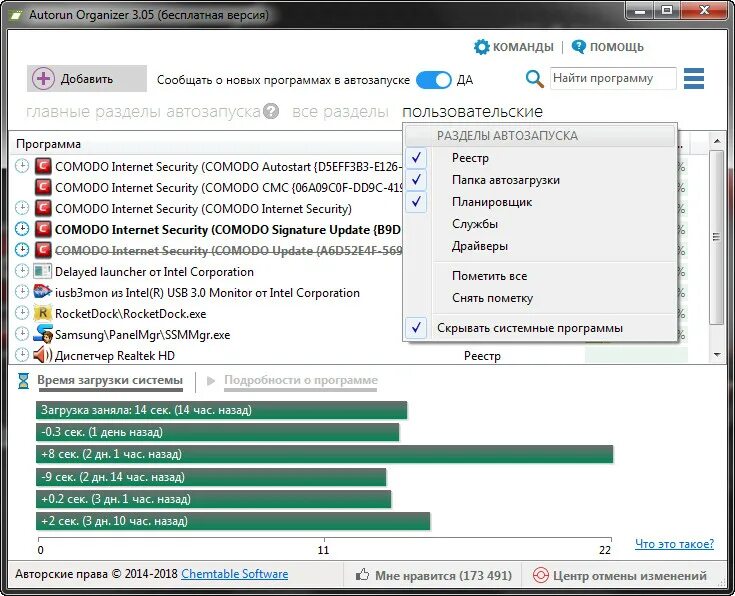735x596 pixels.
Task: Click the gear icon next to КОМАНДЫ
Action: tap(481, 47)
